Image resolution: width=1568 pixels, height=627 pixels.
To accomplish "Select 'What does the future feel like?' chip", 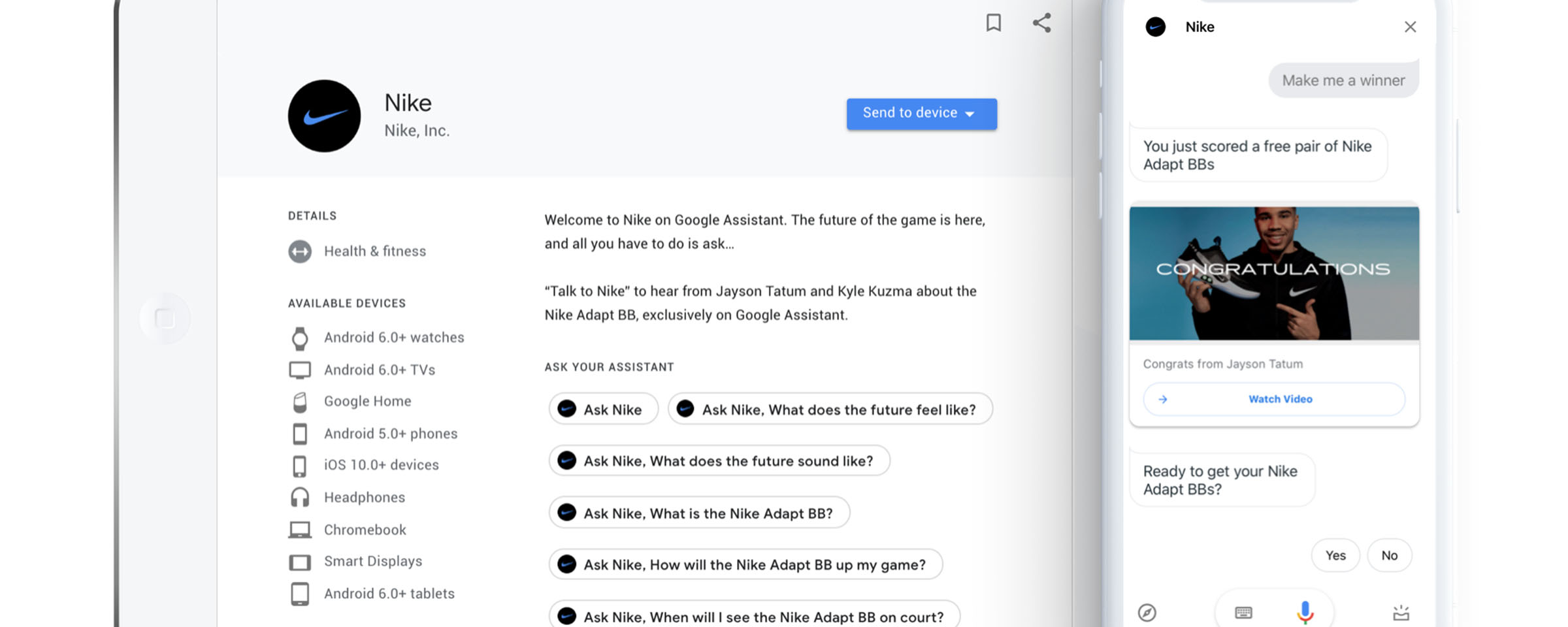I will coord(830,410).
